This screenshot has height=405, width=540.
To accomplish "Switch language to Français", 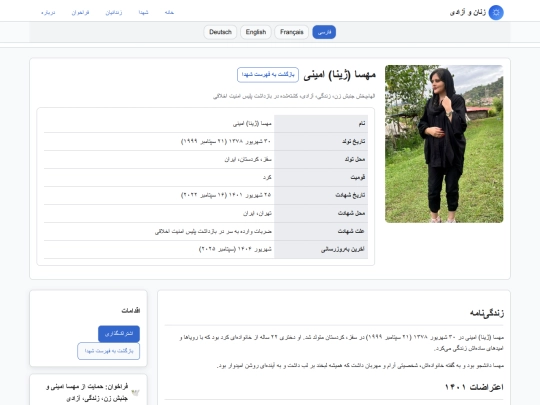I will (x=292, y=32).
